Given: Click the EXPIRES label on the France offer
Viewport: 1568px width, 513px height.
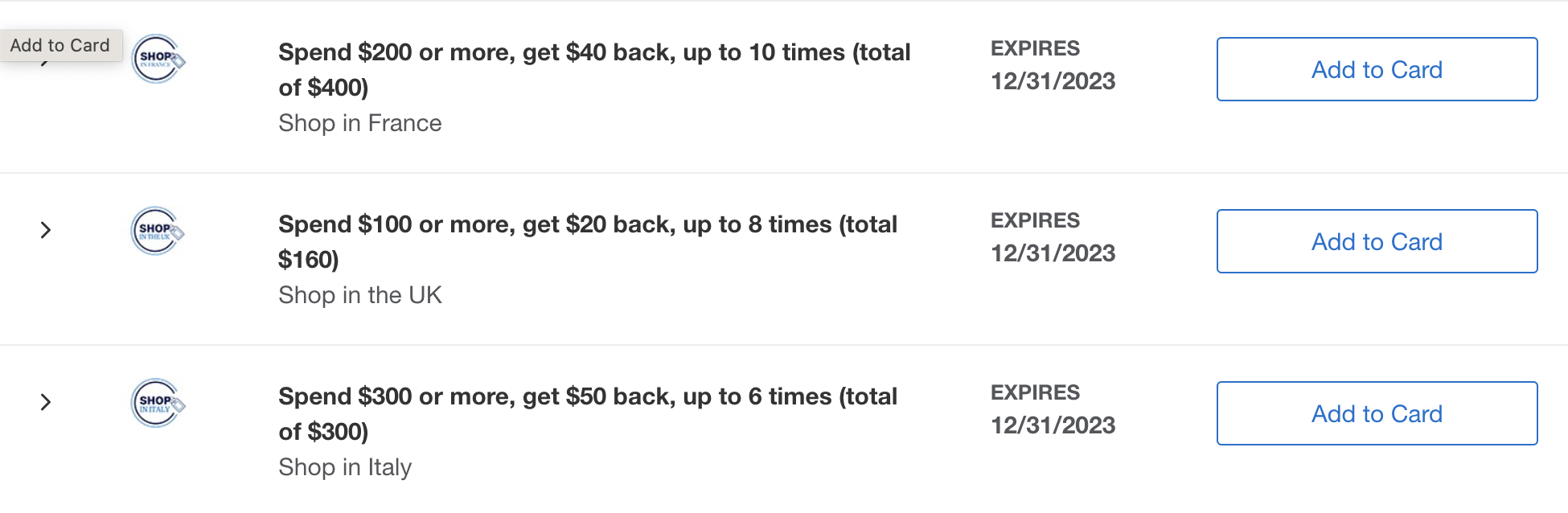Looking at the screenshot, I should pos(1035,49).
